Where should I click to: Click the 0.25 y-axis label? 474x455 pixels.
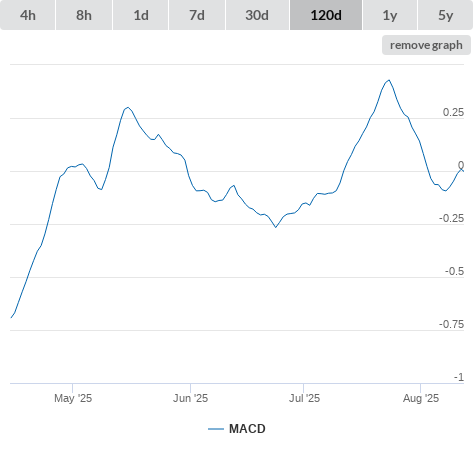[453, 112]
